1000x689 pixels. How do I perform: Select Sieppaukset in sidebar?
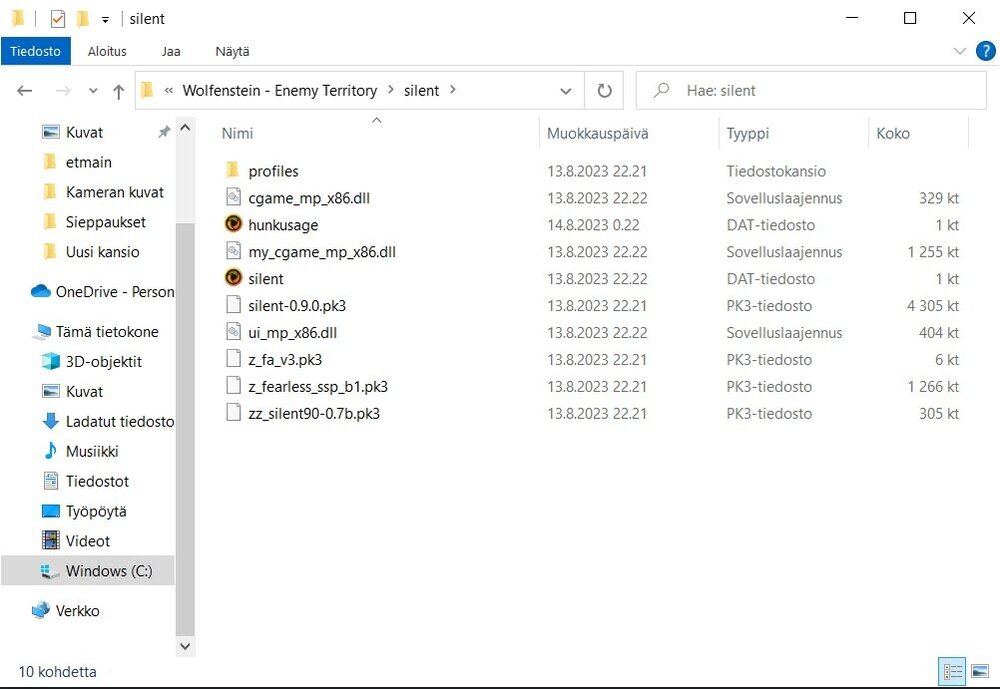(106, 222)
